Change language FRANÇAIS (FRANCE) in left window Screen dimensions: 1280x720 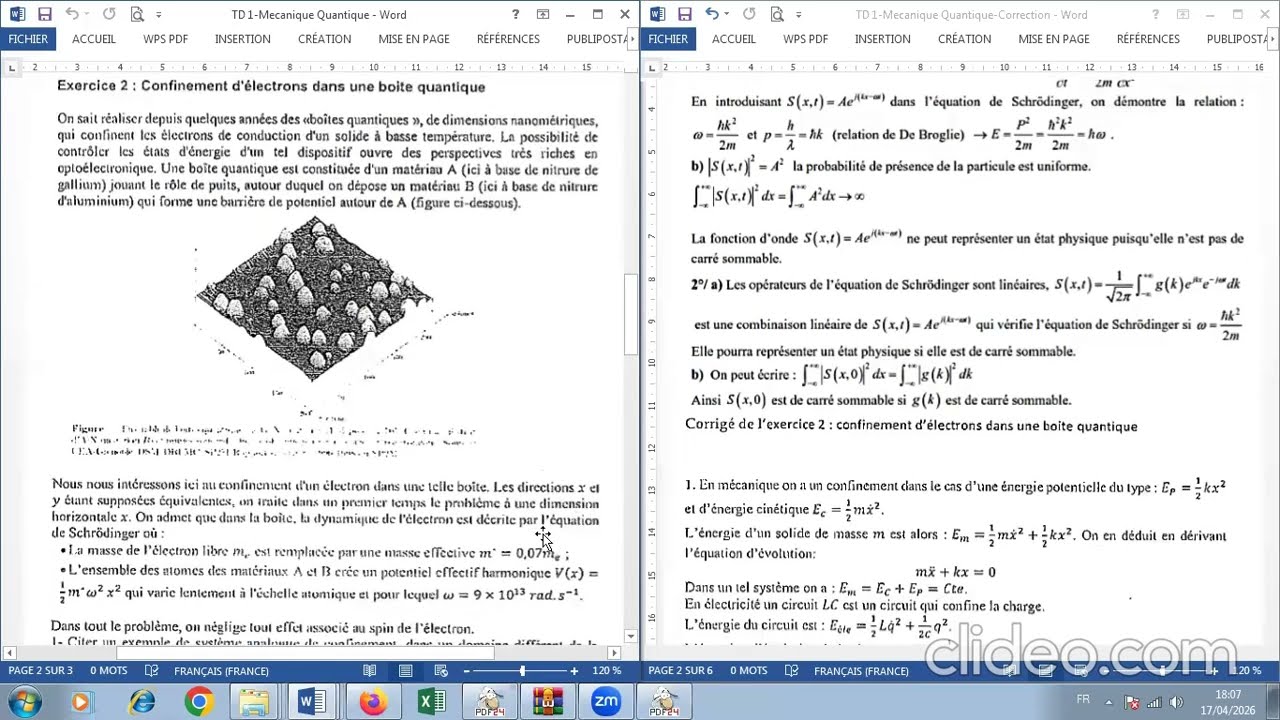pyautogui.click(x=221, y=671)
